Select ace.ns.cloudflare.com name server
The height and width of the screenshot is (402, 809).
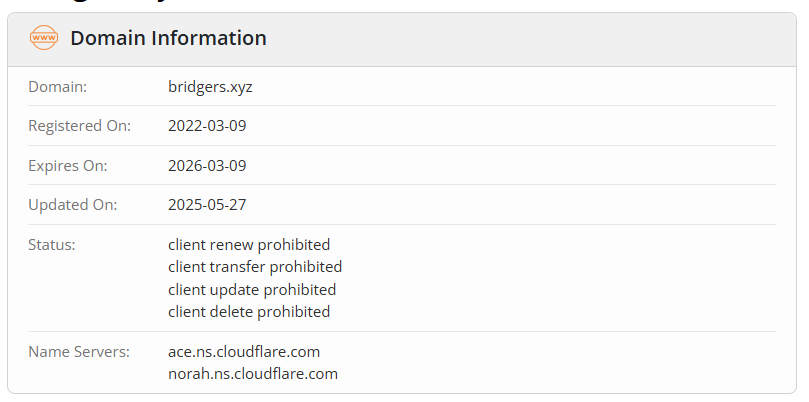[244, 352]
